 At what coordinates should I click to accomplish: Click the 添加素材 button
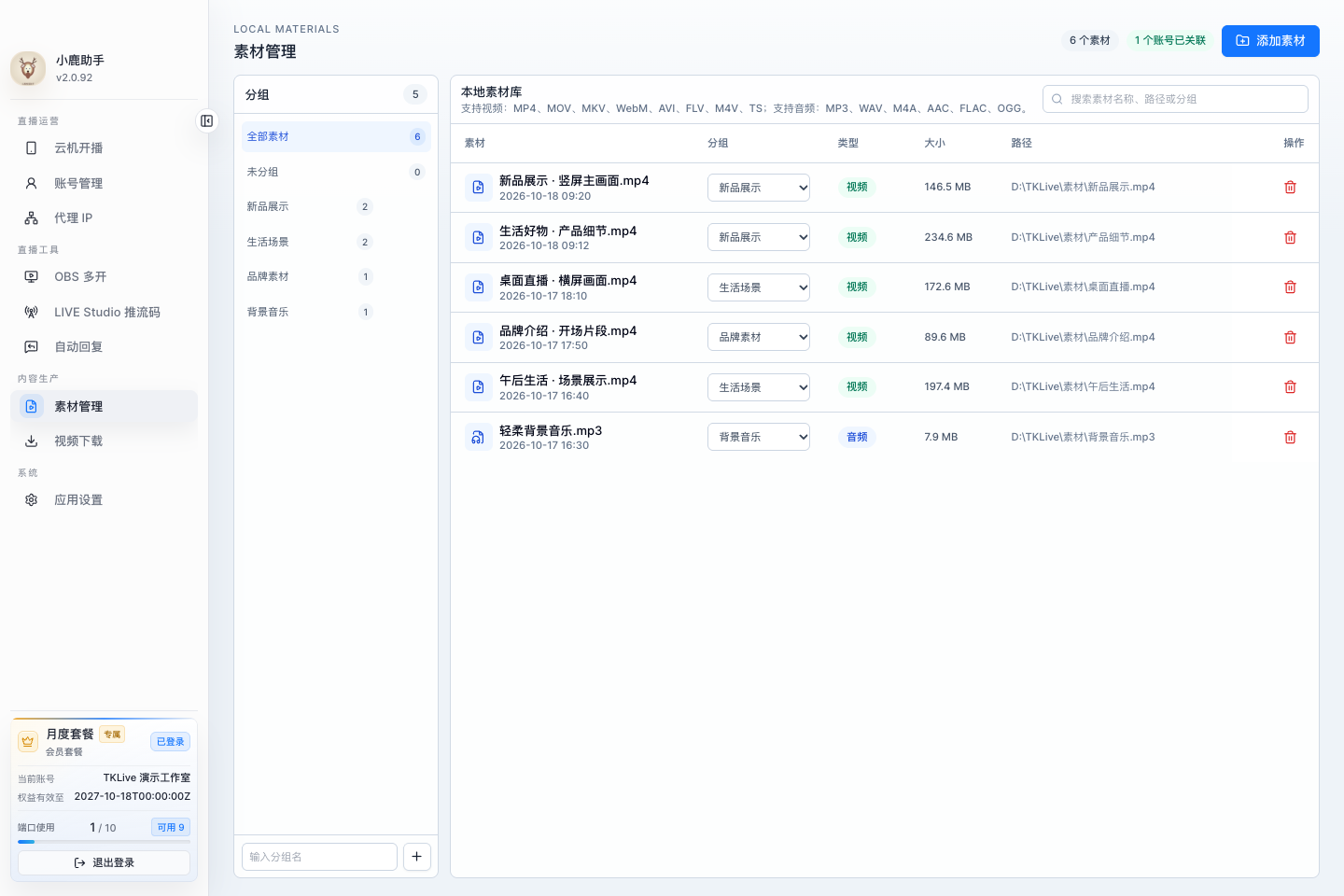point(1270,41)
